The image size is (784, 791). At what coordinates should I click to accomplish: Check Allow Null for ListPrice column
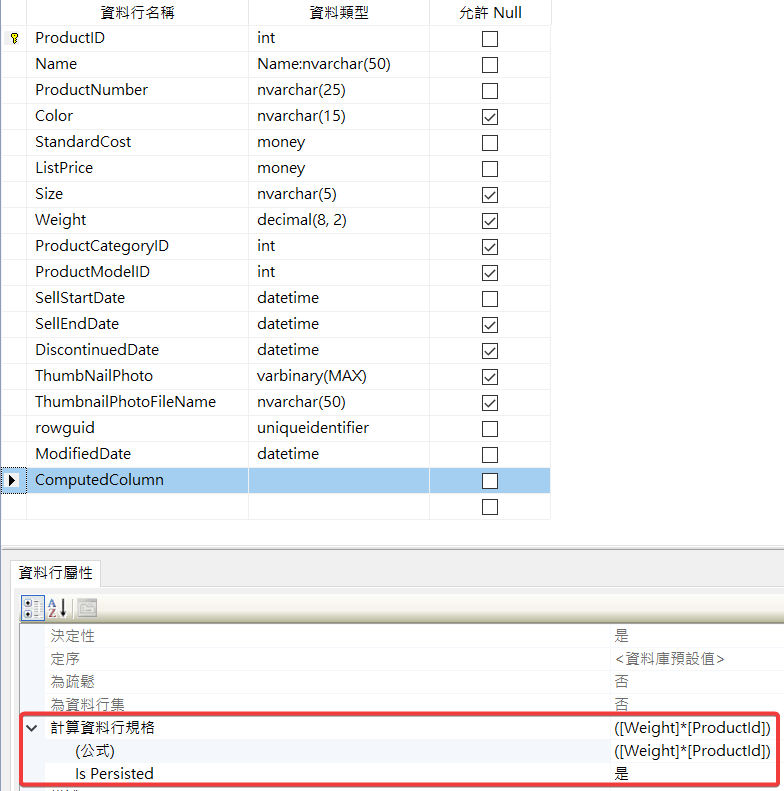pyautogui.click(x=490, y=169)
